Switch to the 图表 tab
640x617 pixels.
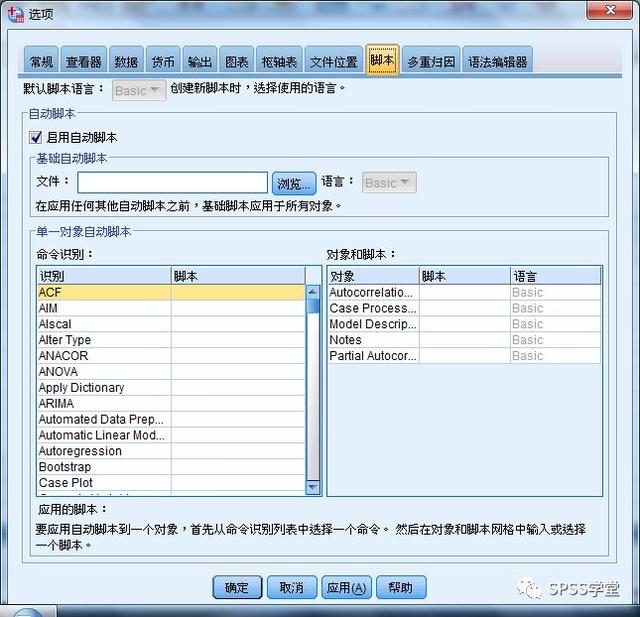click(237, 61)
